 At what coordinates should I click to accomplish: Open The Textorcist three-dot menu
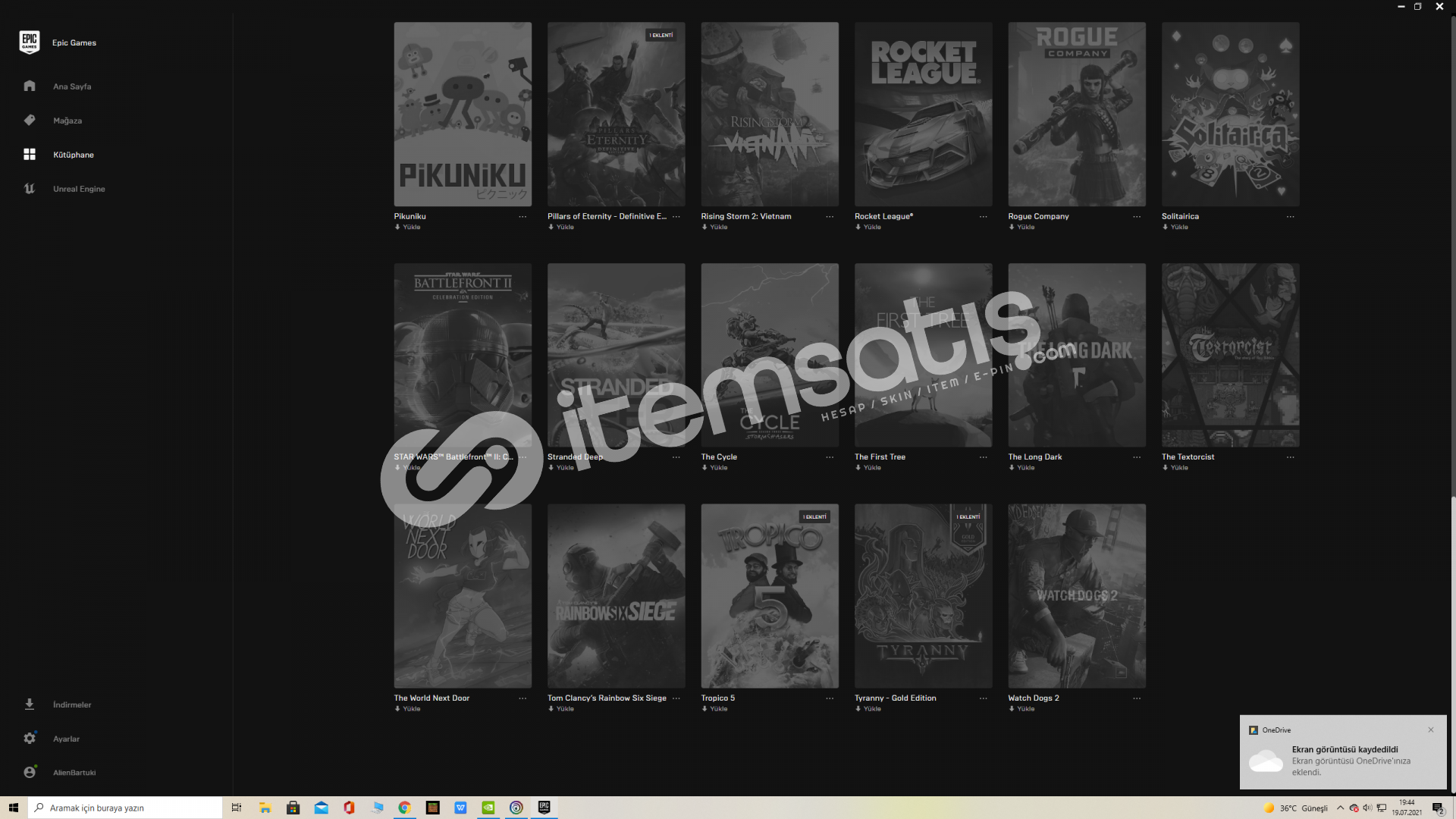(1291, 457)
